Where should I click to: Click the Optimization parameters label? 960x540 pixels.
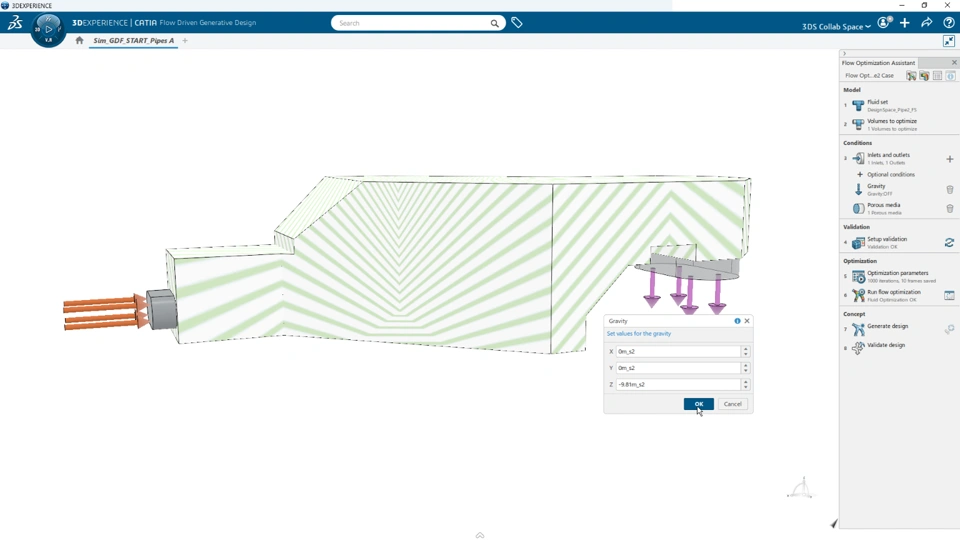(898, 273)
